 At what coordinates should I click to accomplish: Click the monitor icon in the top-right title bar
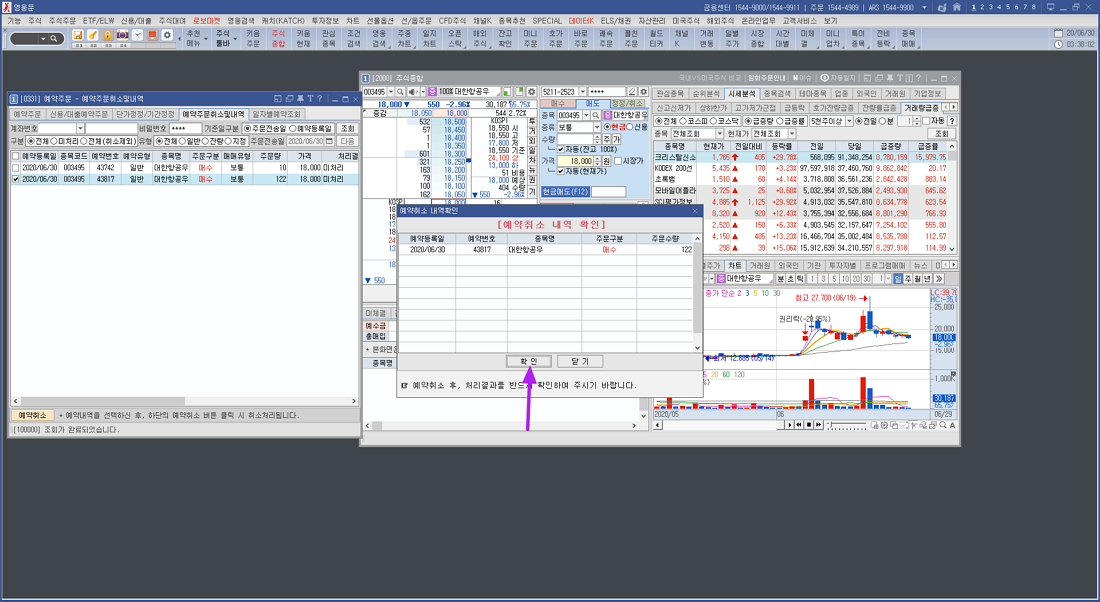coord(1050,7)
